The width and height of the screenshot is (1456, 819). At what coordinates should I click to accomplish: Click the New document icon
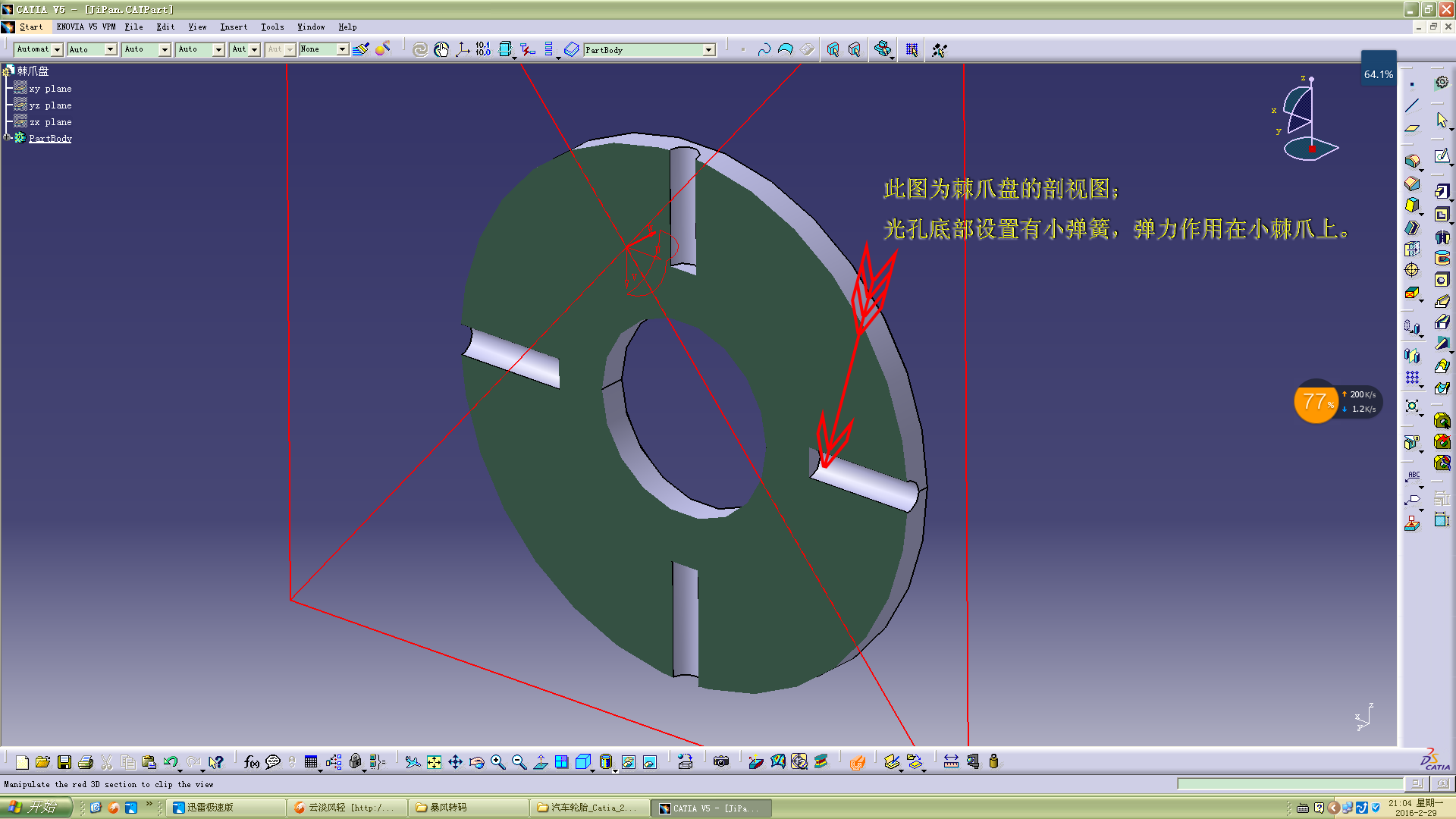click(x=22, y=762)
